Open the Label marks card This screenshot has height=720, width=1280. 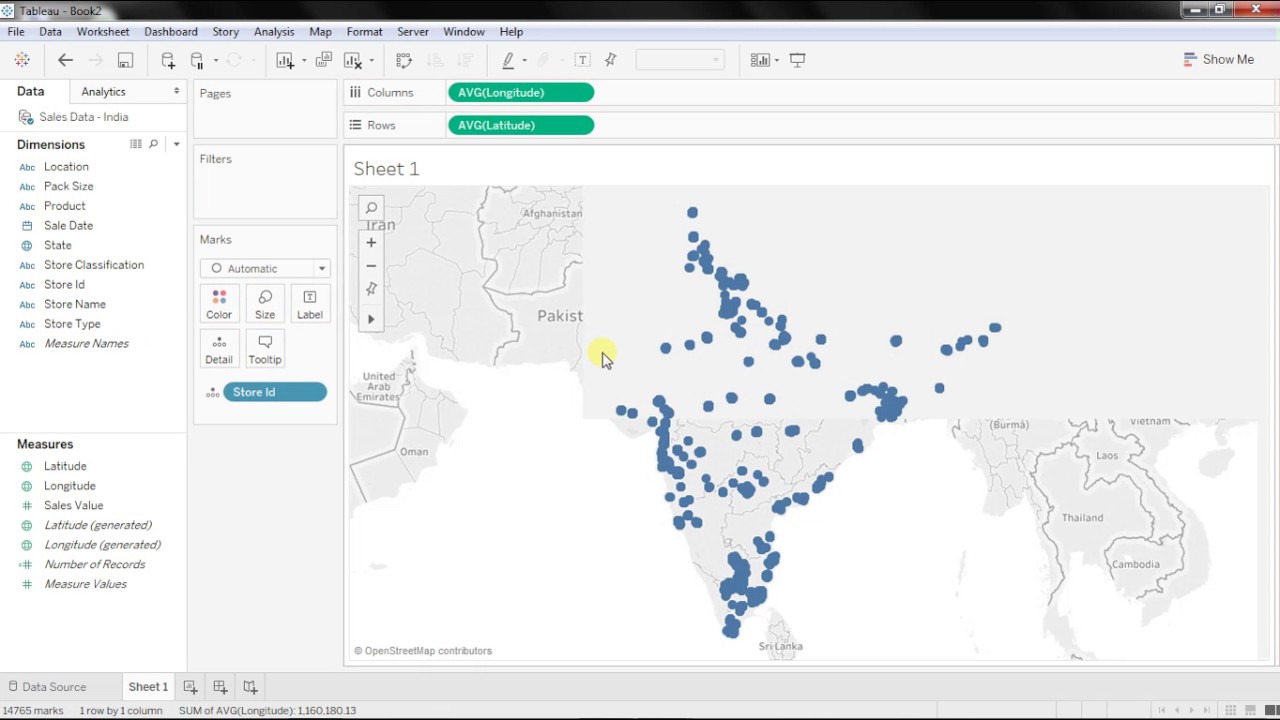tap(310, 304)
